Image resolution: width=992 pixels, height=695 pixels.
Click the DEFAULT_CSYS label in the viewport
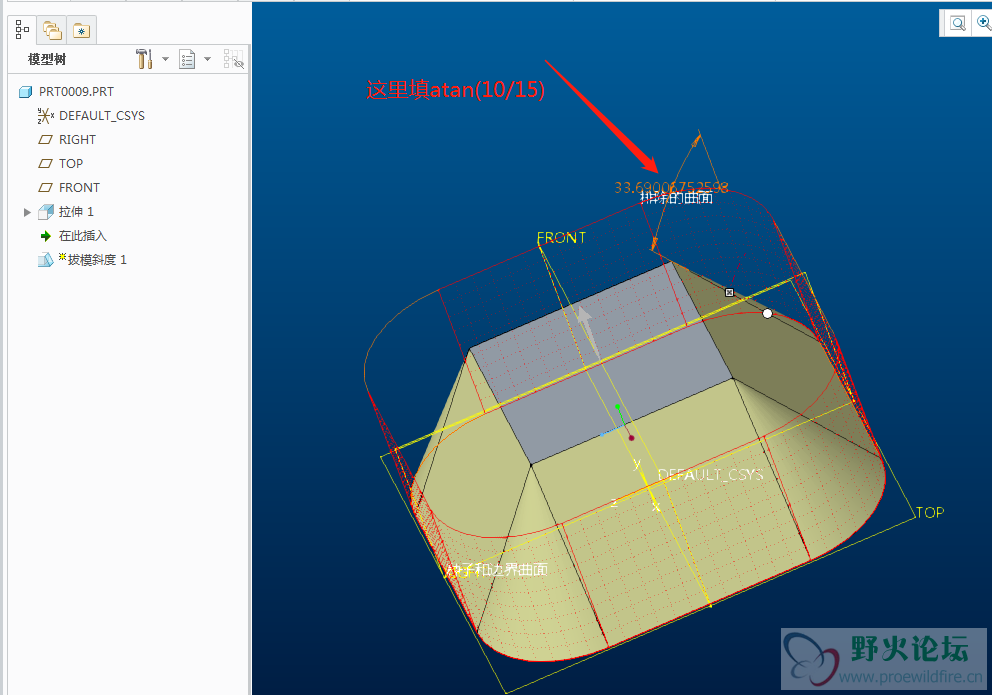click(x=710, y=474)
